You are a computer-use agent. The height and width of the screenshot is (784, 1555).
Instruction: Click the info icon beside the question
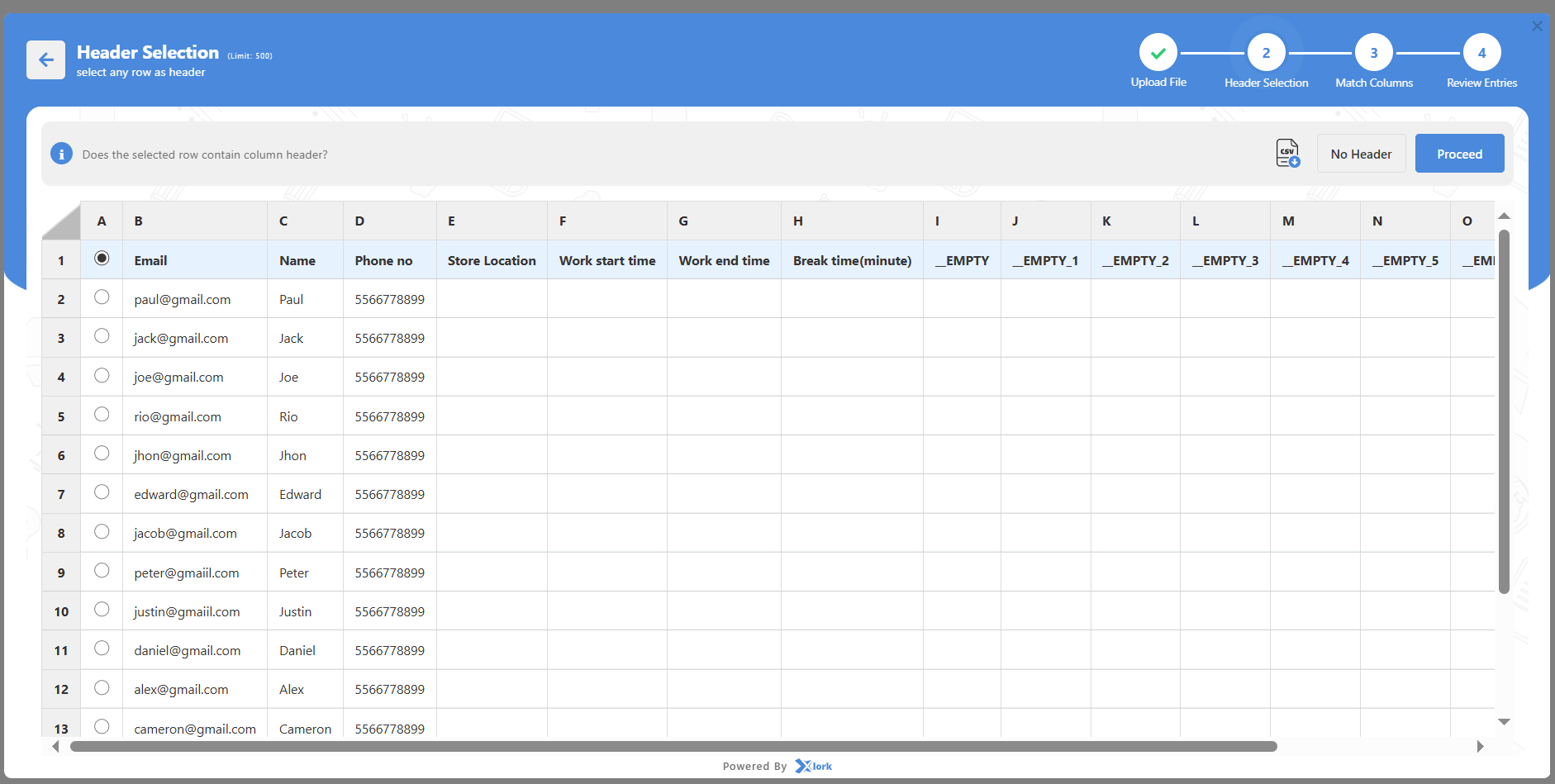[x=61, y=154]
